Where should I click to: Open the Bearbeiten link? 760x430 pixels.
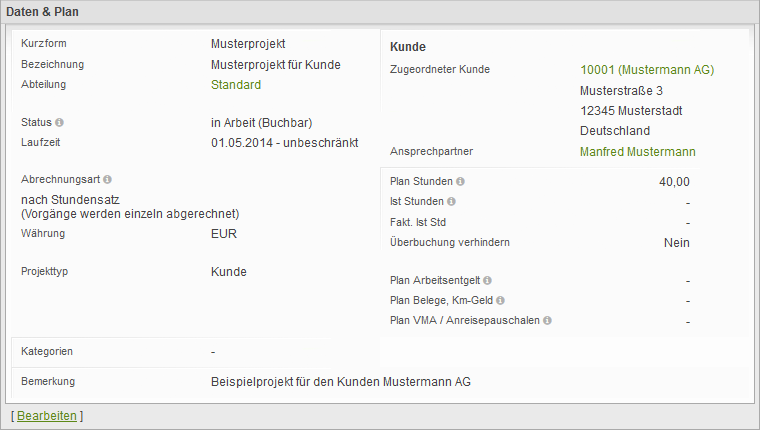click(x=47, y=416)
